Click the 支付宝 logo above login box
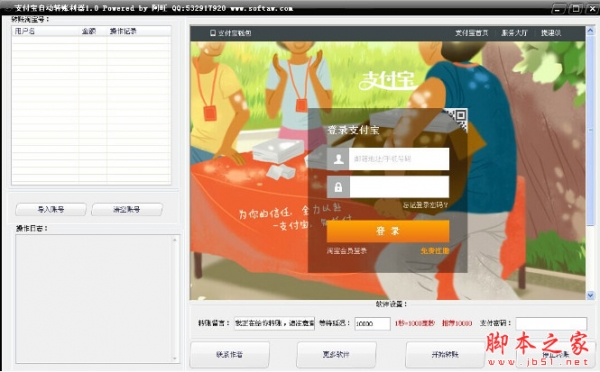Image resolution: width=600 pixels, height=372 pixels. click(388, 80)
